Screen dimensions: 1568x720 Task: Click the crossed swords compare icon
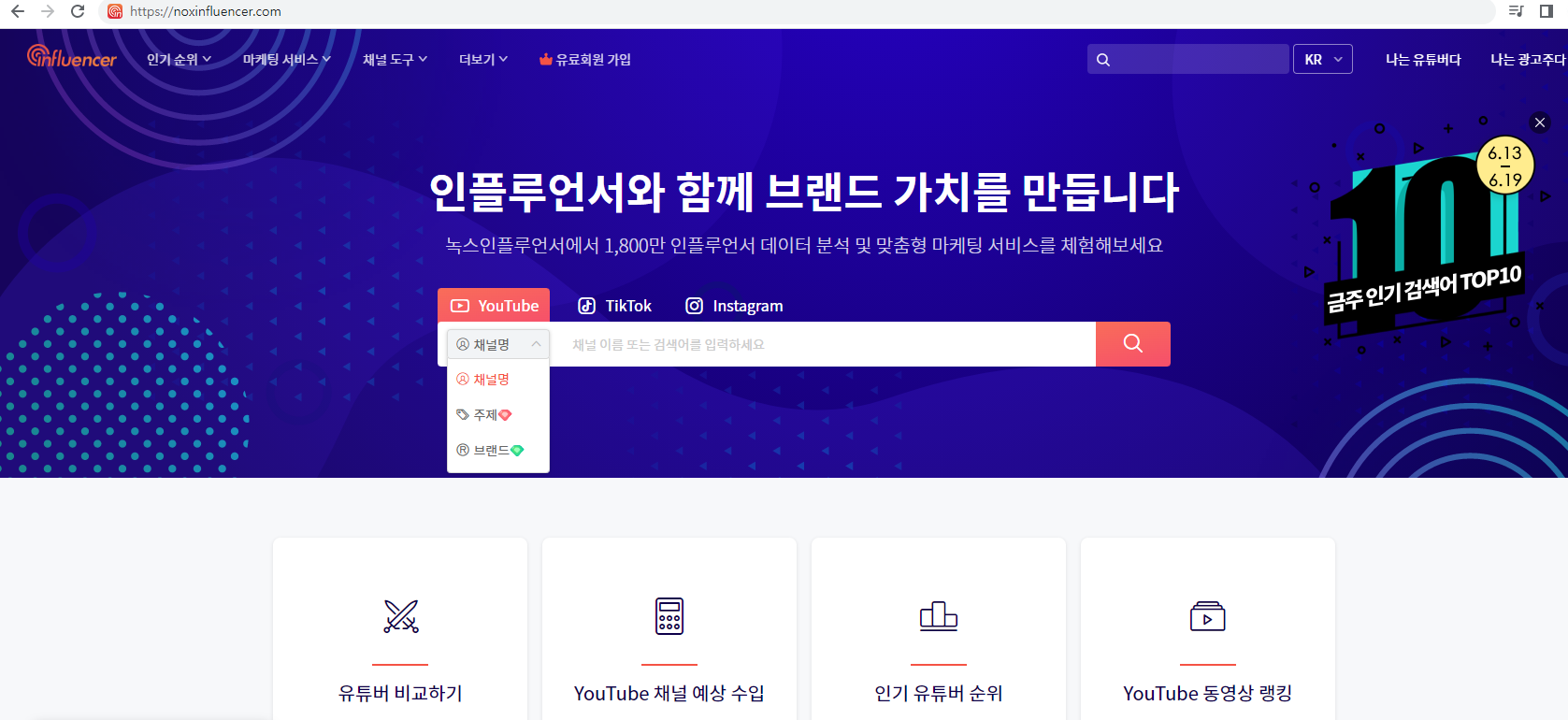(x=401, y=616)
